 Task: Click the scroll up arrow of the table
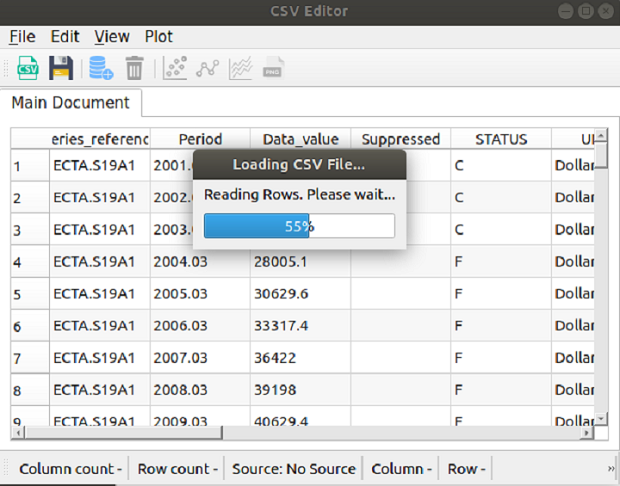click(x=601, y=136)
